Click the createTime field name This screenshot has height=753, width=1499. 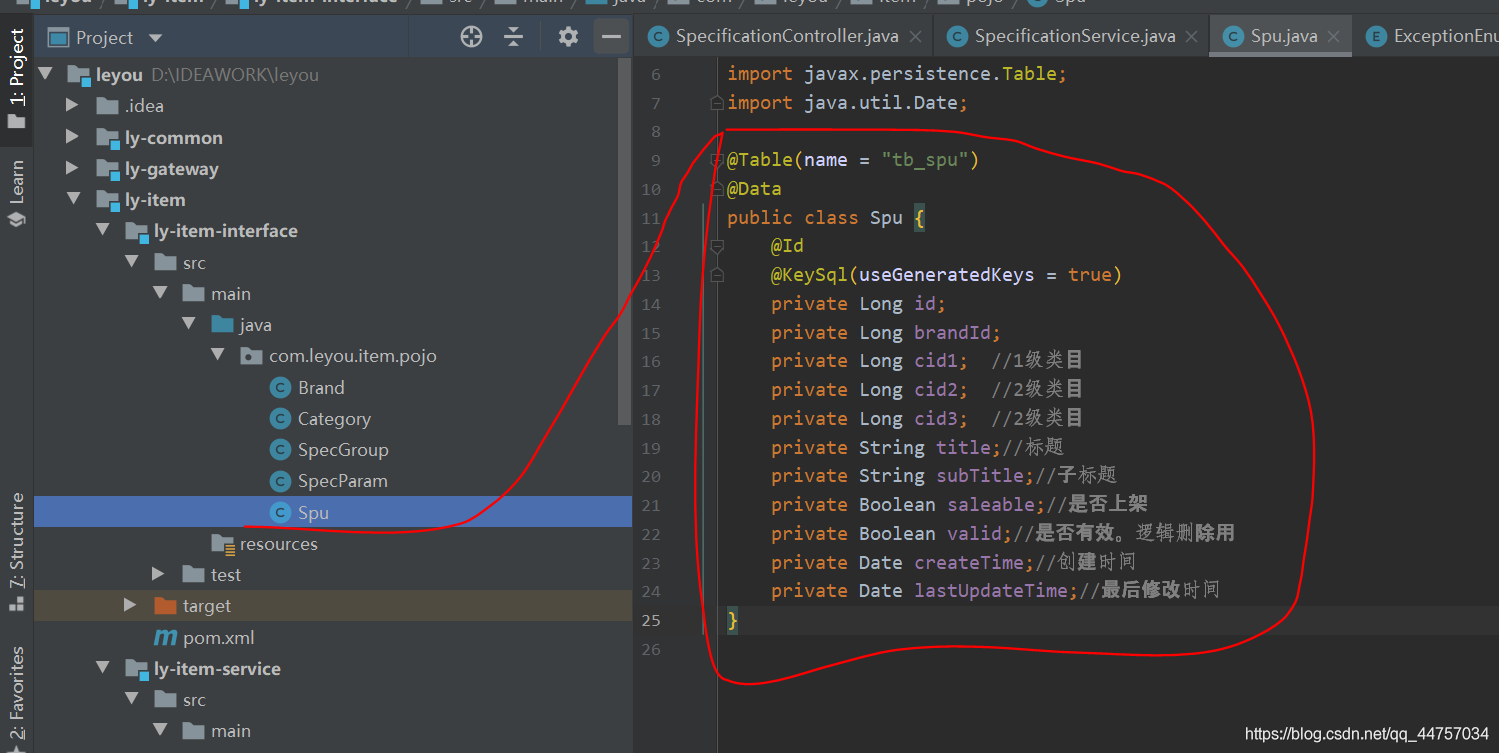coord(969,563)
